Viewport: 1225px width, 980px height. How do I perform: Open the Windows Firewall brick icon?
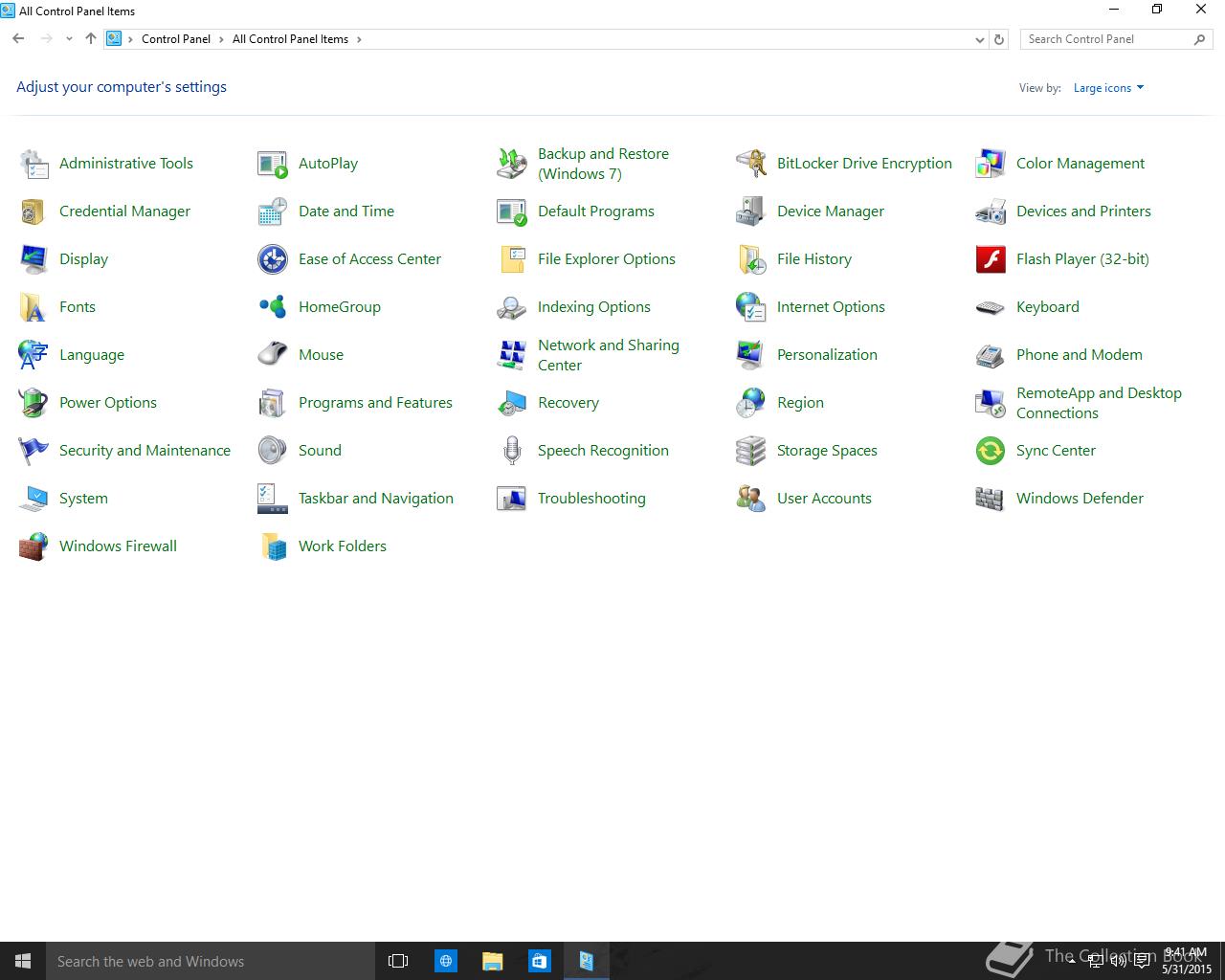(x=33, y=546)
